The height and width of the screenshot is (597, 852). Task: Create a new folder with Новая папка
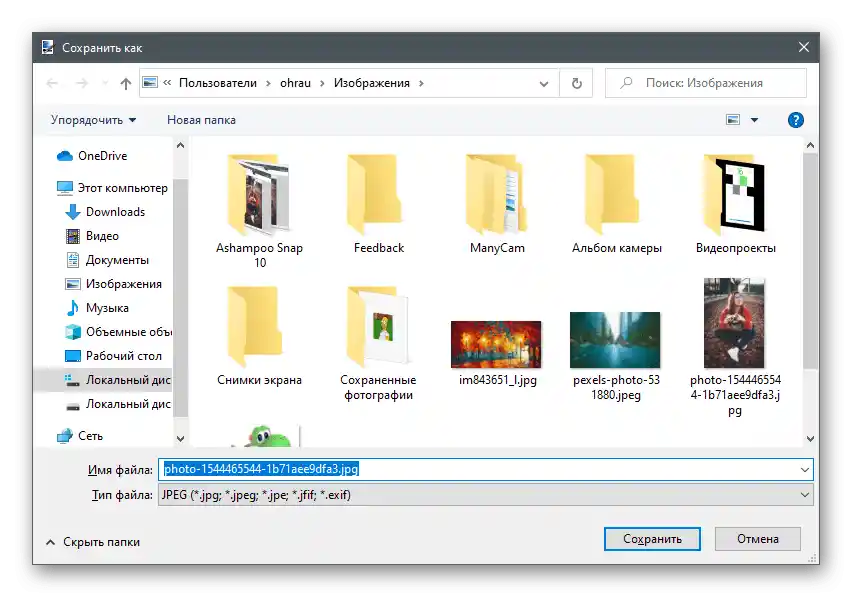click(x=201, y=120)
